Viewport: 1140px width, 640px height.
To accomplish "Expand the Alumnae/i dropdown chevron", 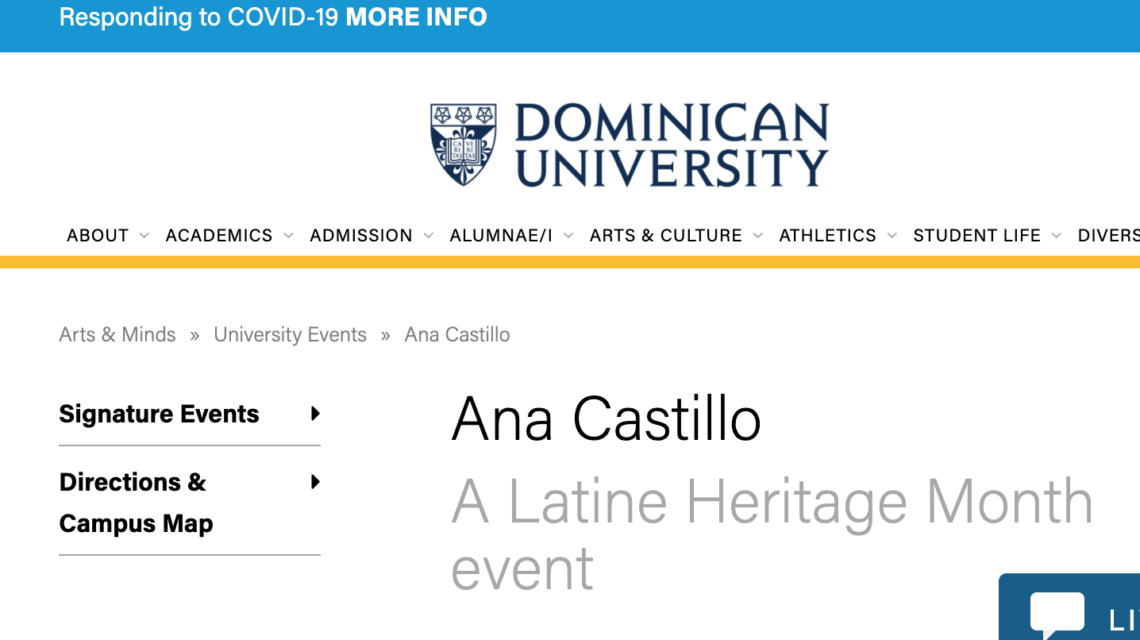I will point(568,236).
